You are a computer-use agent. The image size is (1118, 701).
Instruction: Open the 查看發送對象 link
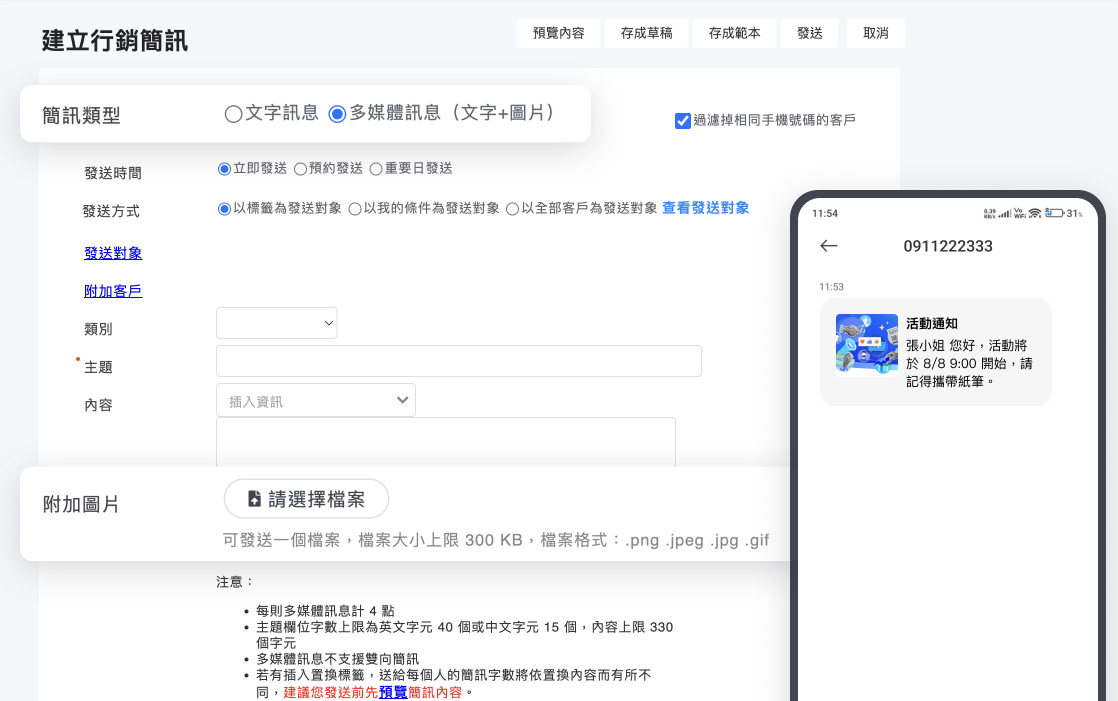[x=705, y=208]
